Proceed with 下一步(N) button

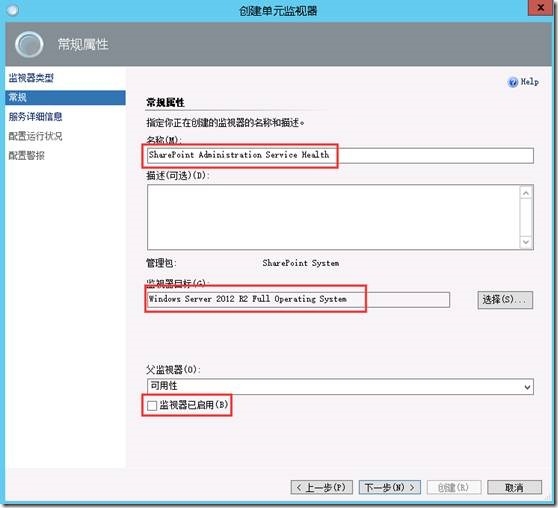(390, 487)
